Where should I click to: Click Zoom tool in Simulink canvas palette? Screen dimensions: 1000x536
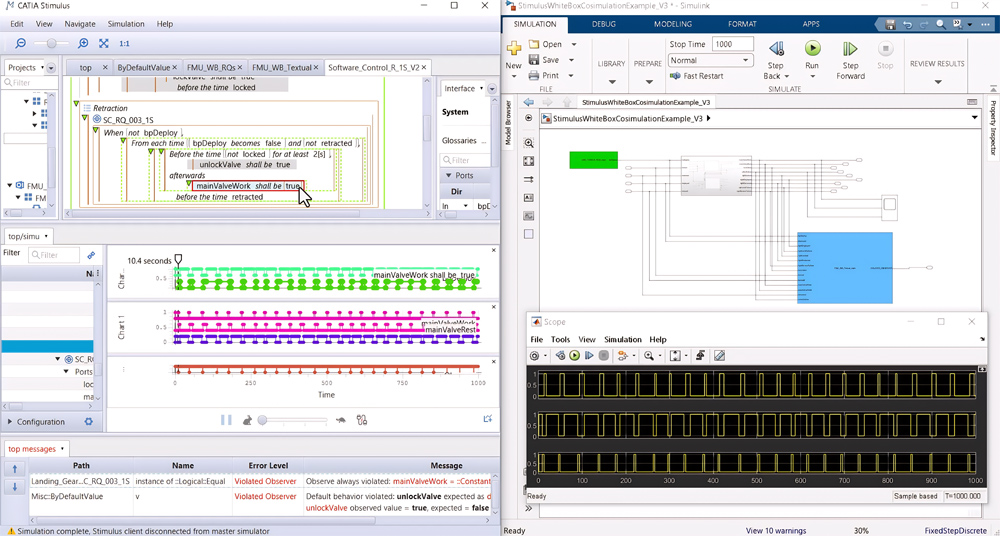[x=528, y=143]
